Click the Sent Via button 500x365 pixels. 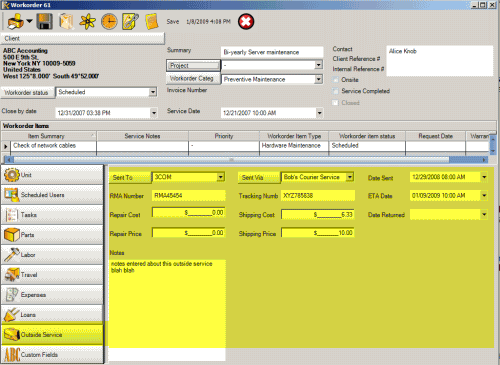tap(259, 177)
